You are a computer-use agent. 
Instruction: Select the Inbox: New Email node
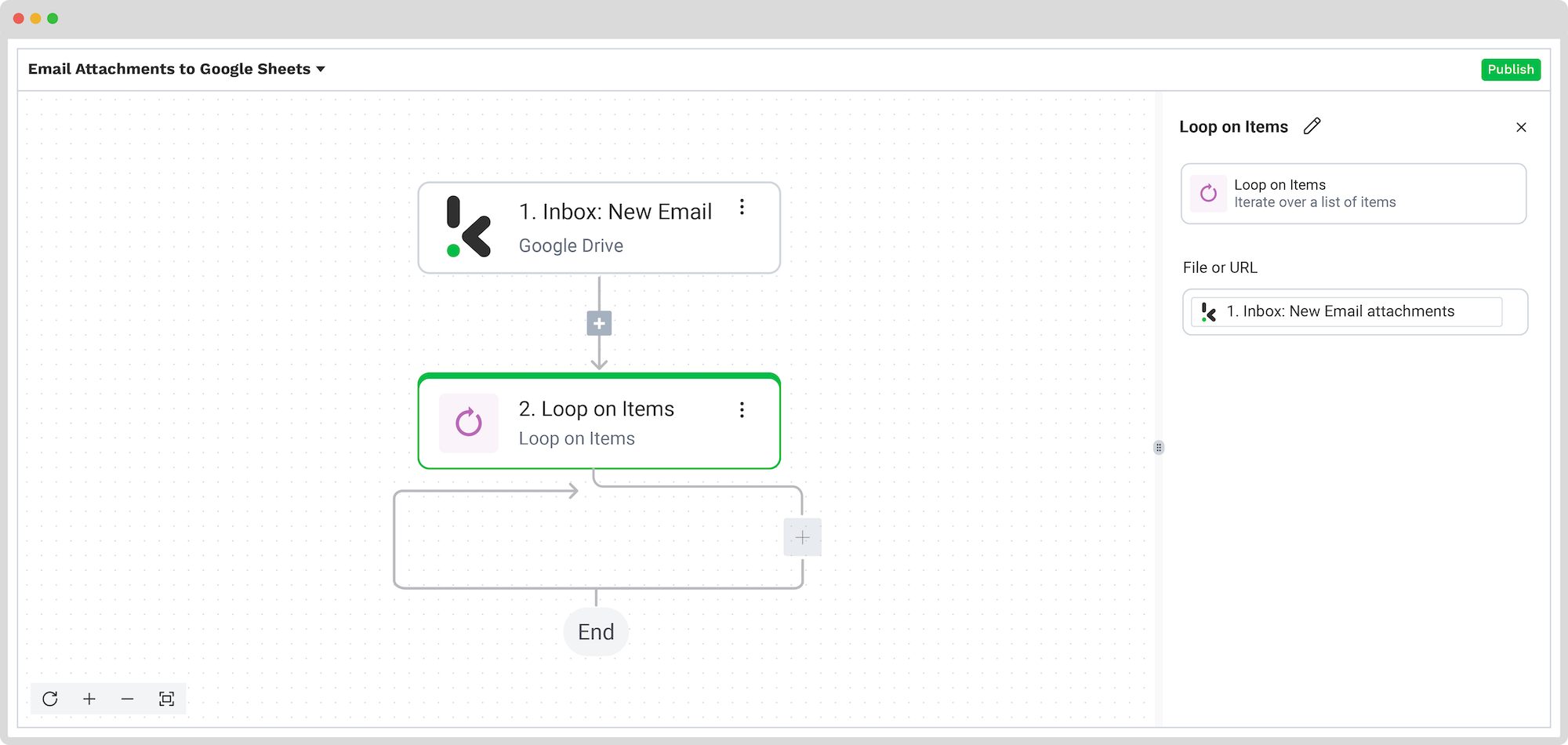tap(599, 228)
